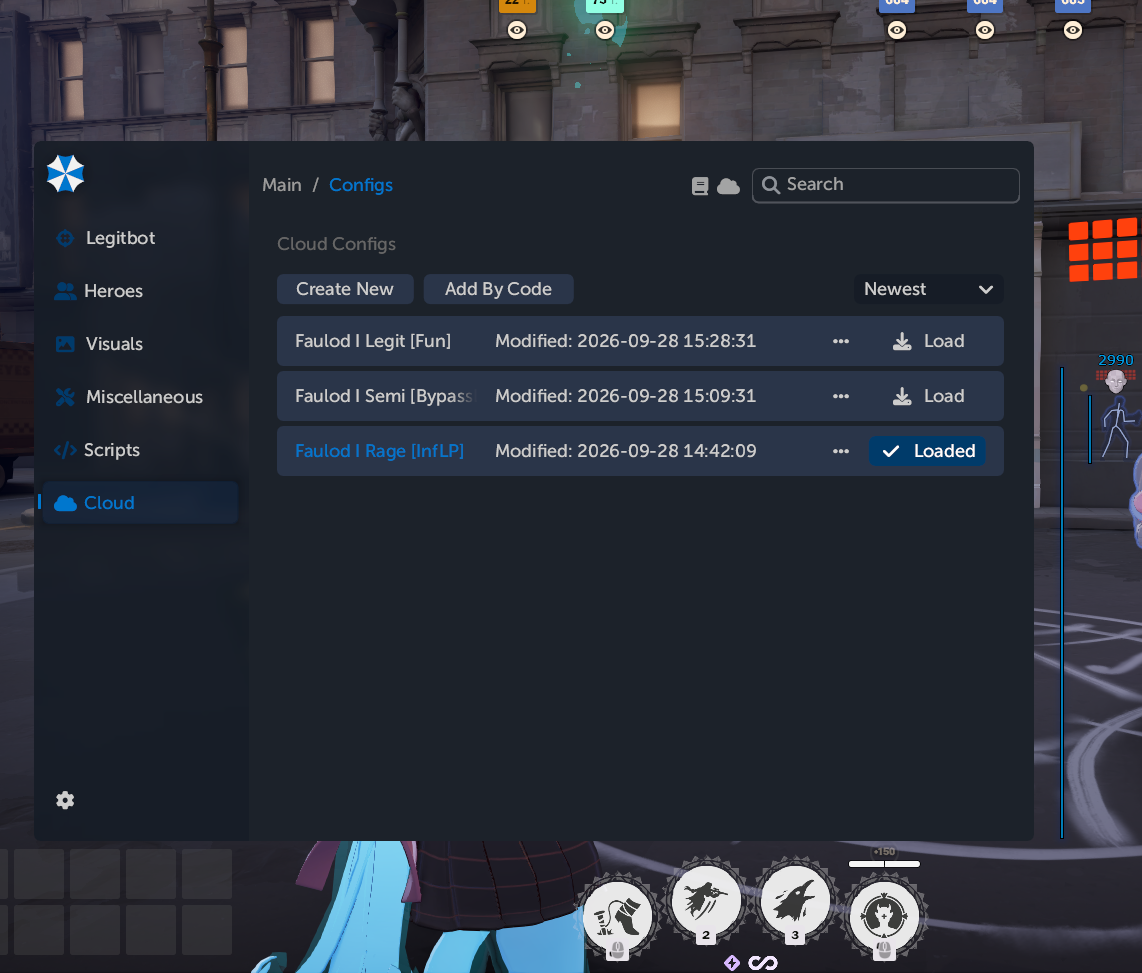Load the Faulod Legit [Fun] config
Screen dimensions: 1142x973
929,341
